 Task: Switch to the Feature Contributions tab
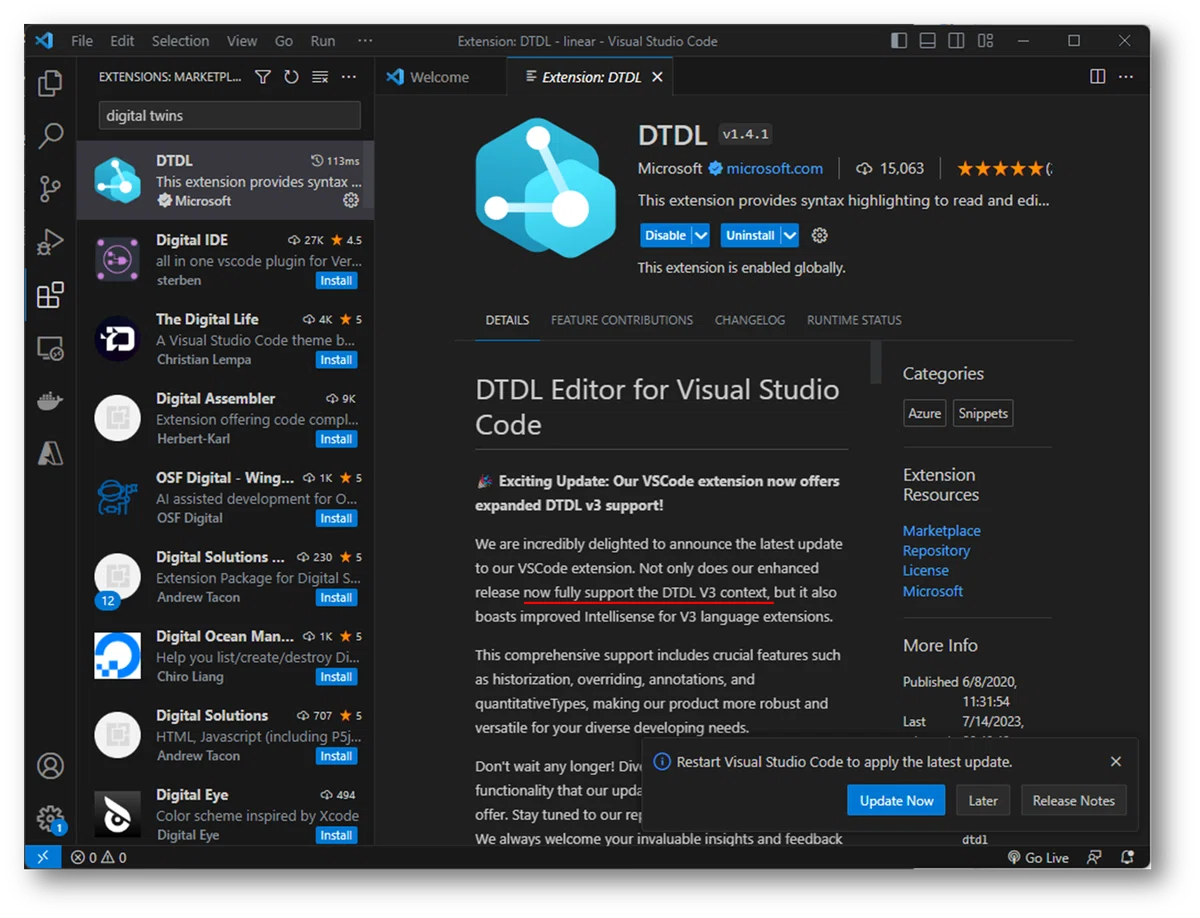point(622,320)
